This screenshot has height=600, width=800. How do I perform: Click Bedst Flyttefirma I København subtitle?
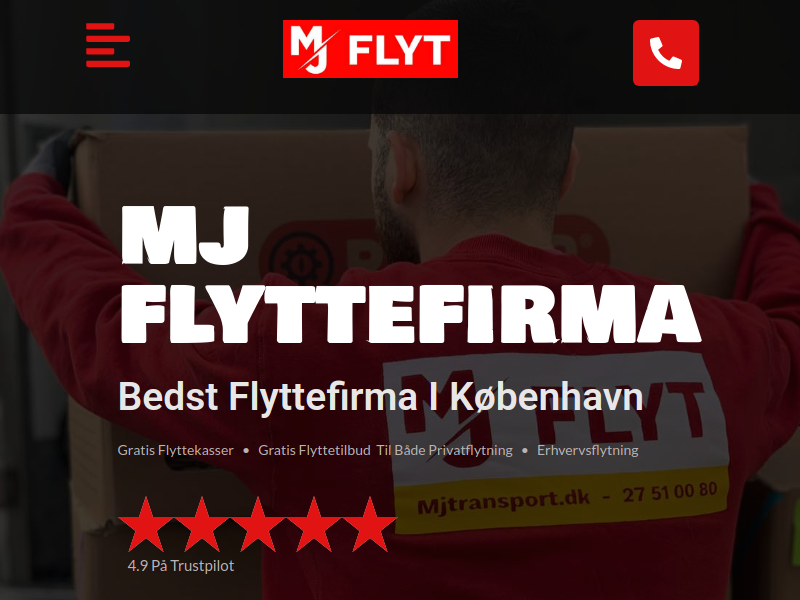(381, 396)
